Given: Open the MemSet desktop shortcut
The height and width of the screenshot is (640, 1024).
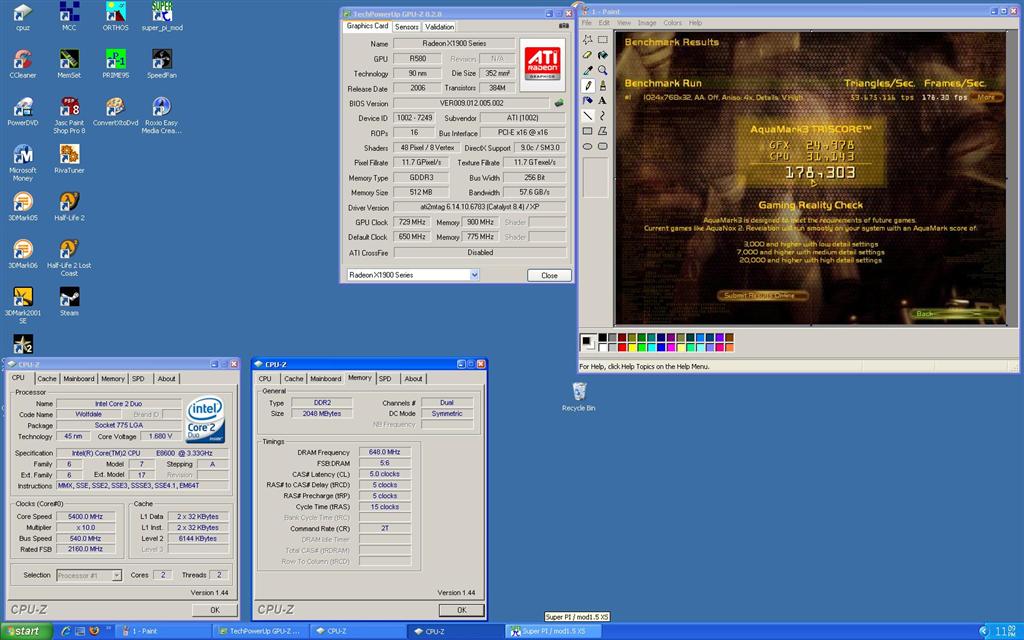Looking at the screenshot, I should pos(69,64).
